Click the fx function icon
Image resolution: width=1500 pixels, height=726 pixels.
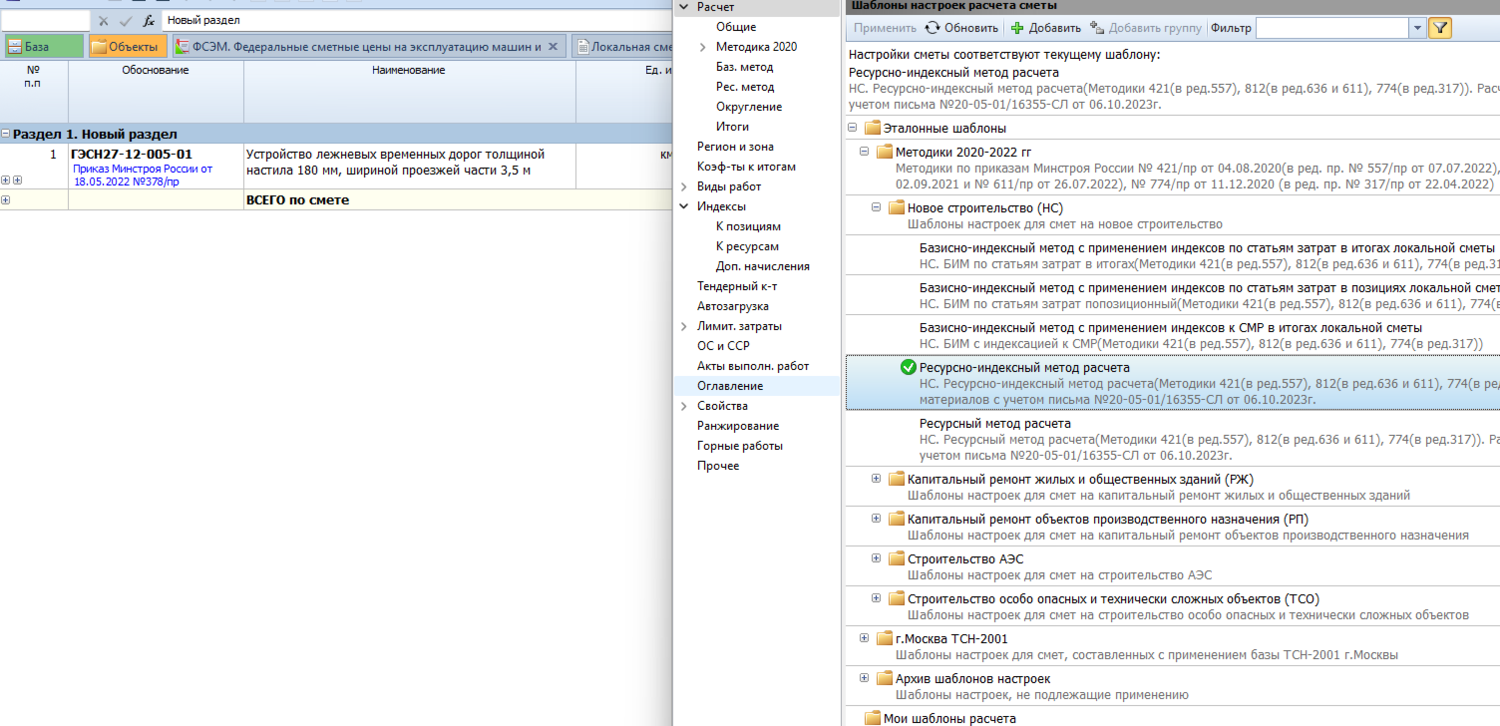coord(149,20)
